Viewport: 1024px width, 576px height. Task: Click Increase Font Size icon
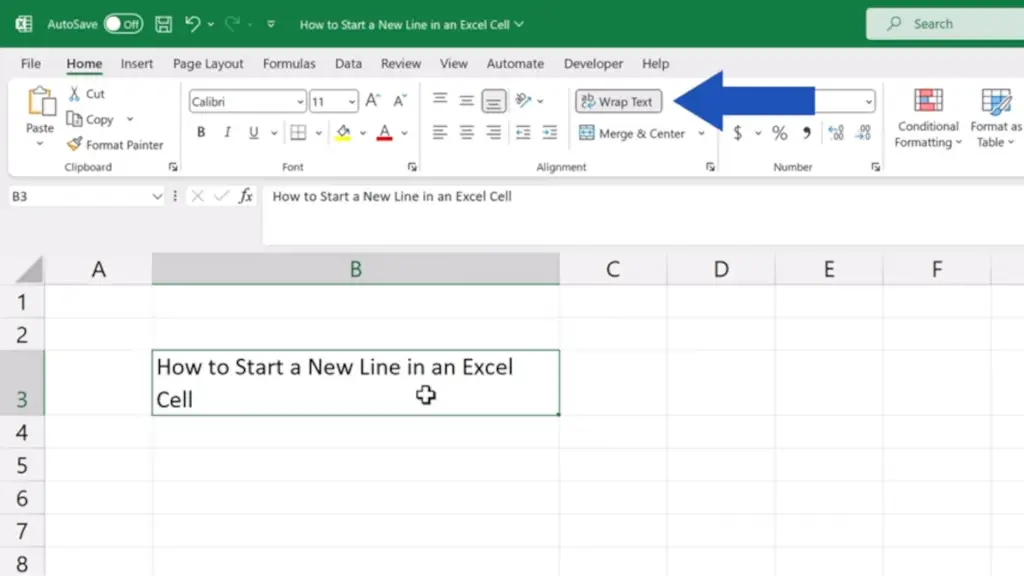[372, 101]
